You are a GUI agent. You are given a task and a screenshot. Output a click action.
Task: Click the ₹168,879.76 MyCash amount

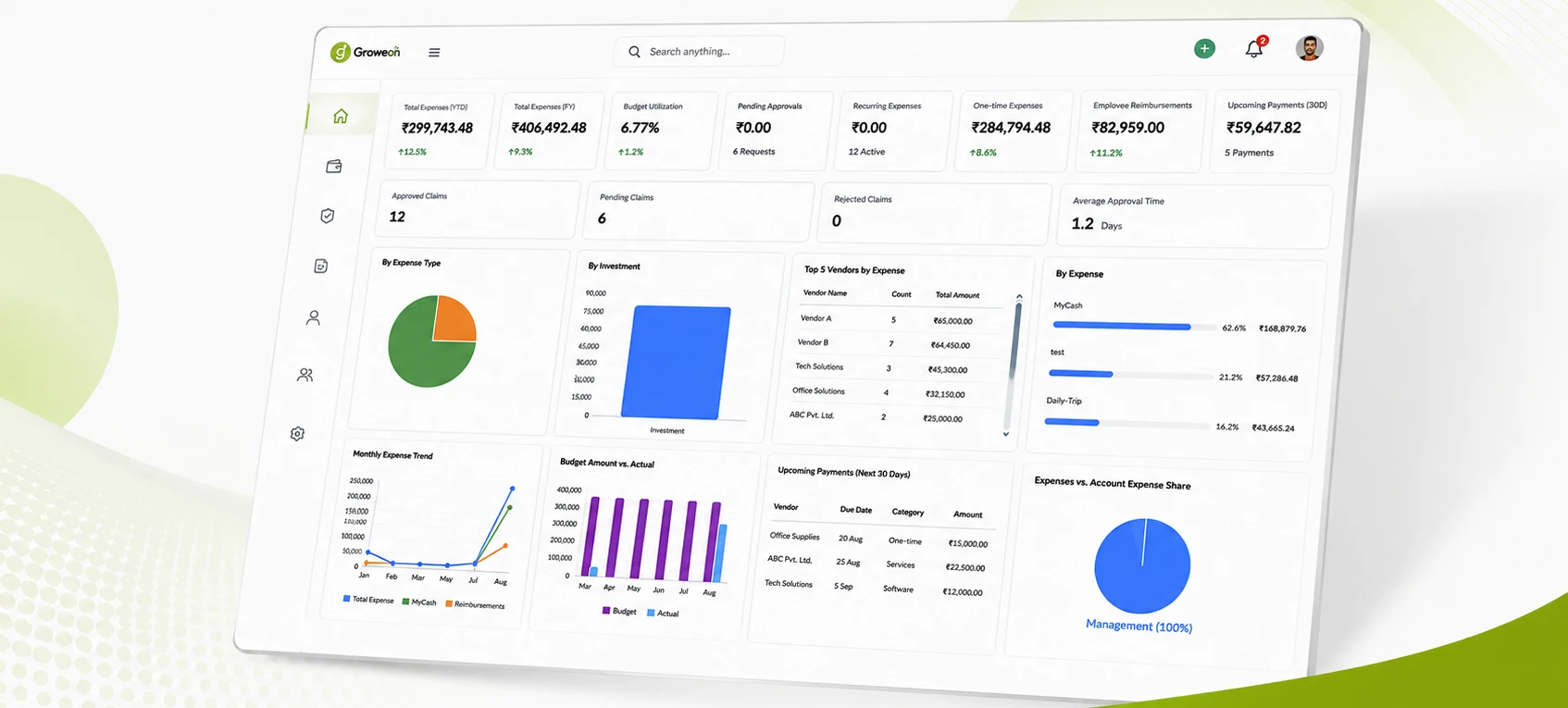(1283, 329)
